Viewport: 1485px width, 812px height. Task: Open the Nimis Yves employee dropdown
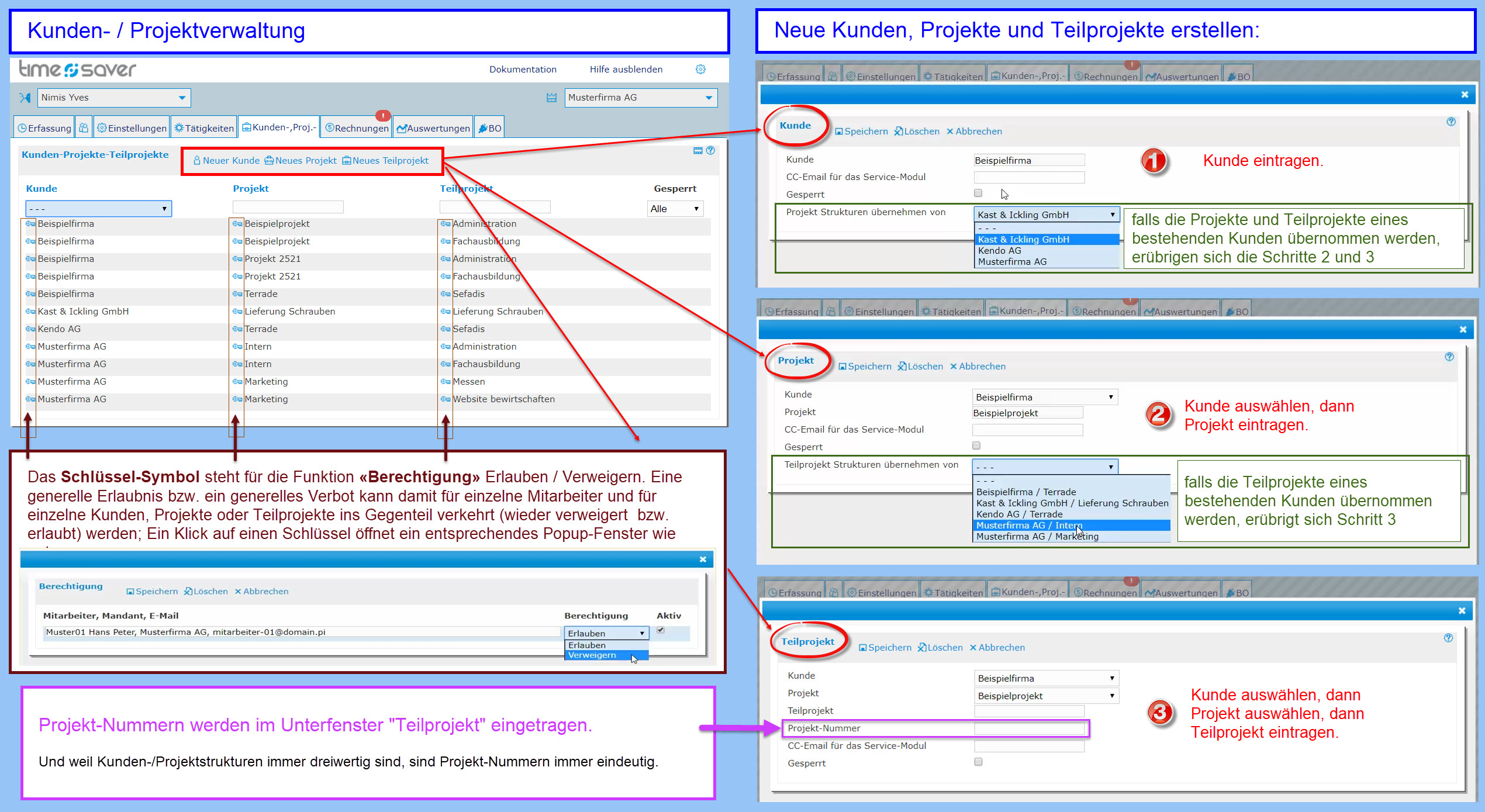point(114,98)
